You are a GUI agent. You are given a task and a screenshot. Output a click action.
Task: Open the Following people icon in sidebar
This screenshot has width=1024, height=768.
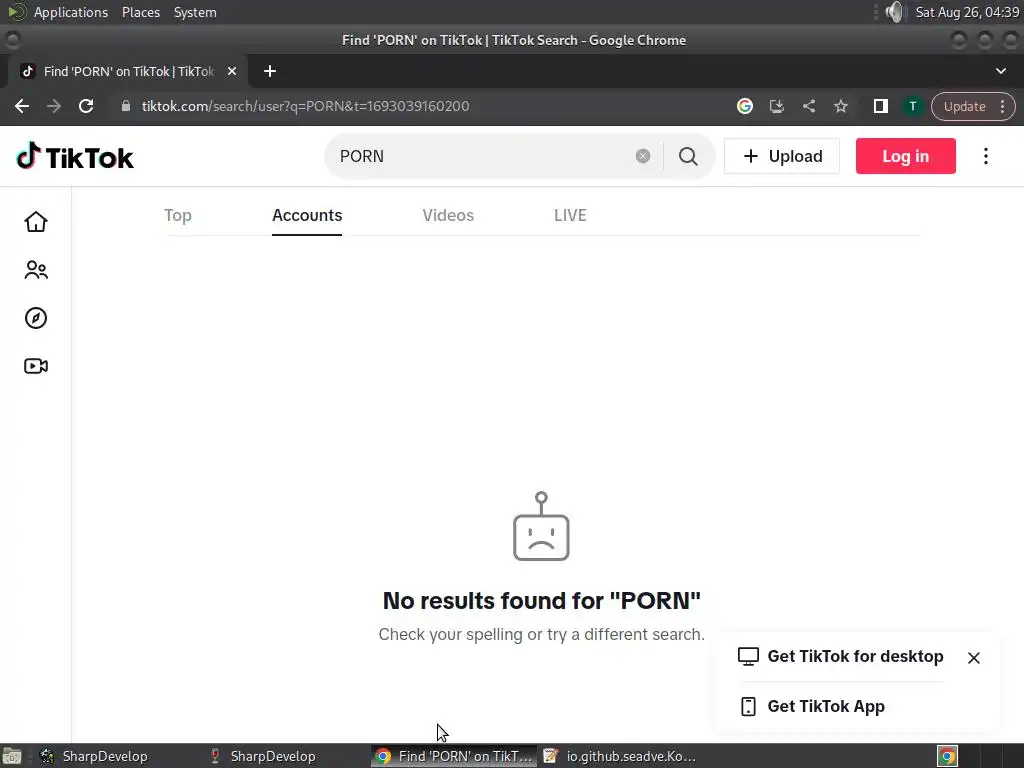(x=36, y=270)
